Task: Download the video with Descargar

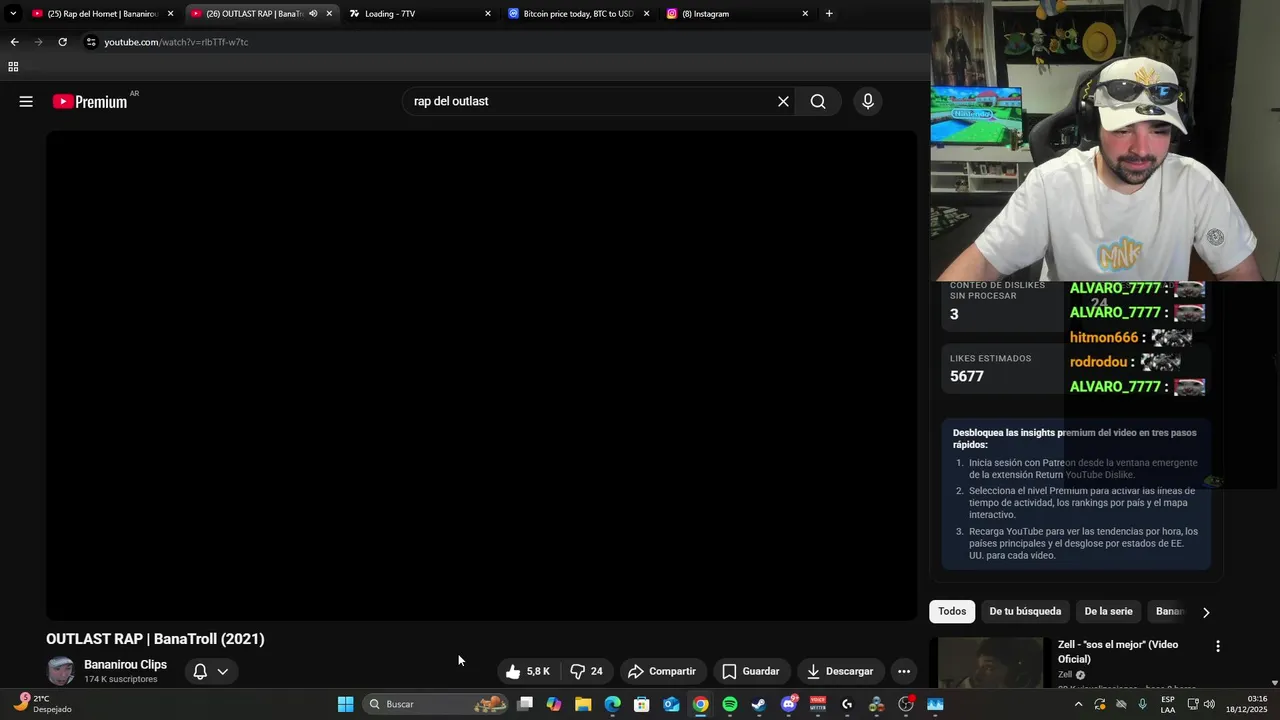Action: pyautogui.click(x=840, y=671)
